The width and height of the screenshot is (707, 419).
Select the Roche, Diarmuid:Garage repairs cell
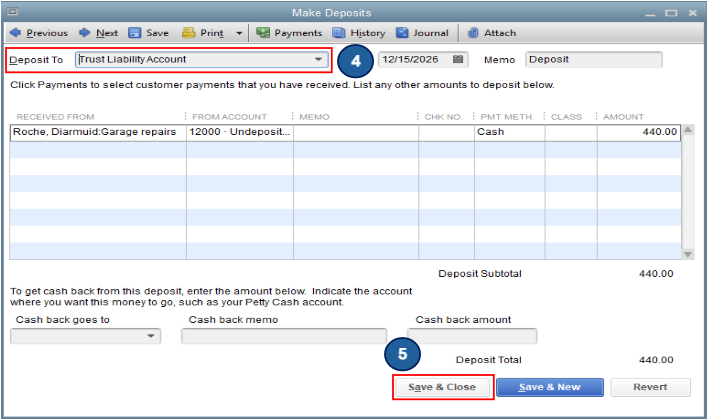click(98, 132)
